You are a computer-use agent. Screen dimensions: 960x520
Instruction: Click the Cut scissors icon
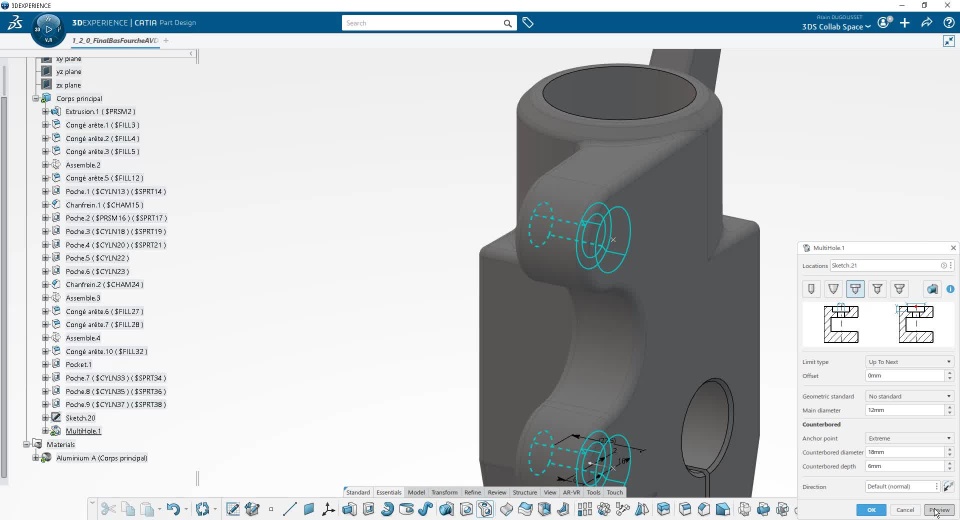[108, 509]
